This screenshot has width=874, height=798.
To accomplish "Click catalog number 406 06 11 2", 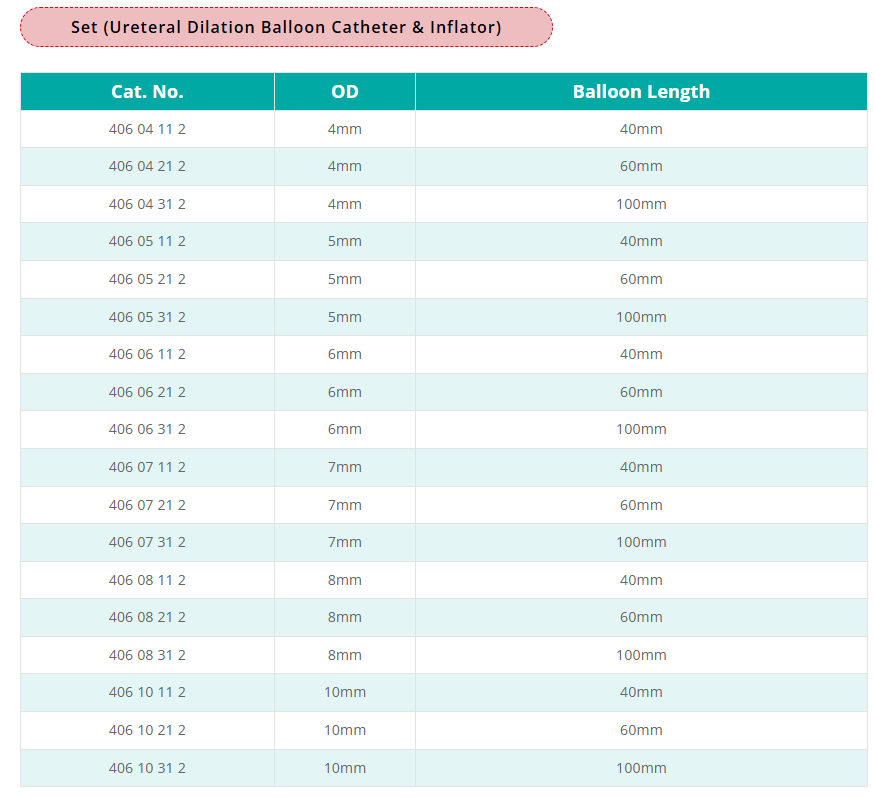I will coord(147,354).
